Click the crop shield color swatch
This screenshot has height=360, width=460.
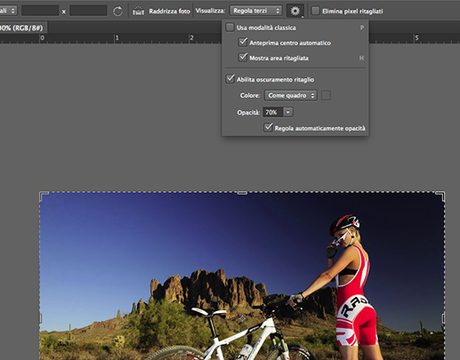pyautogui.click(x=326, y=95)
